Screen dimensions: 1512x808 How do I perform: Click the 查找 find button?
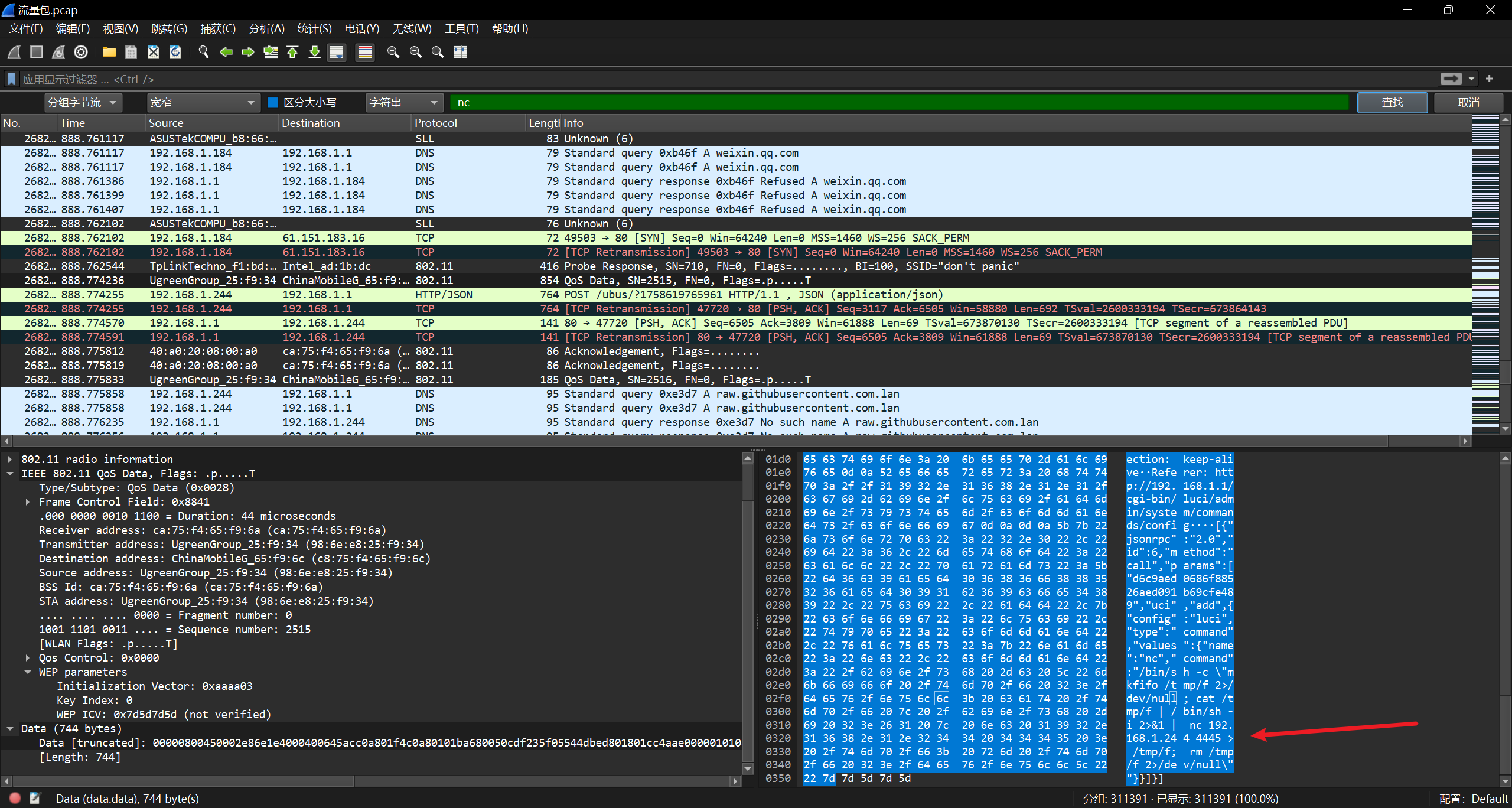(1392, 103)
